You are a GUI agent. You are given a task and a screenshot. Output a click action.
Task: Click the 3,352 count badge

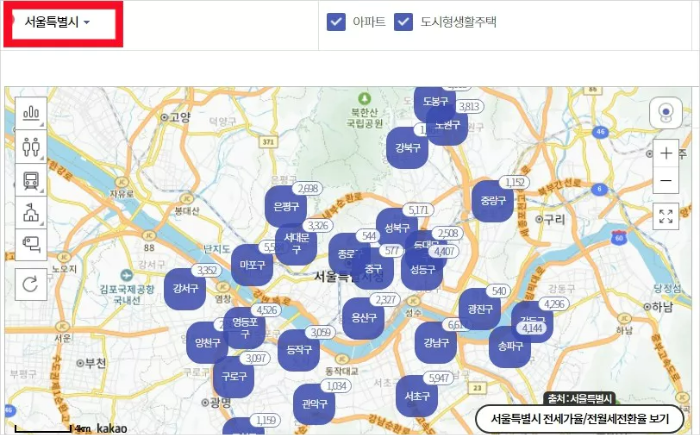click(x=207, y=270)
